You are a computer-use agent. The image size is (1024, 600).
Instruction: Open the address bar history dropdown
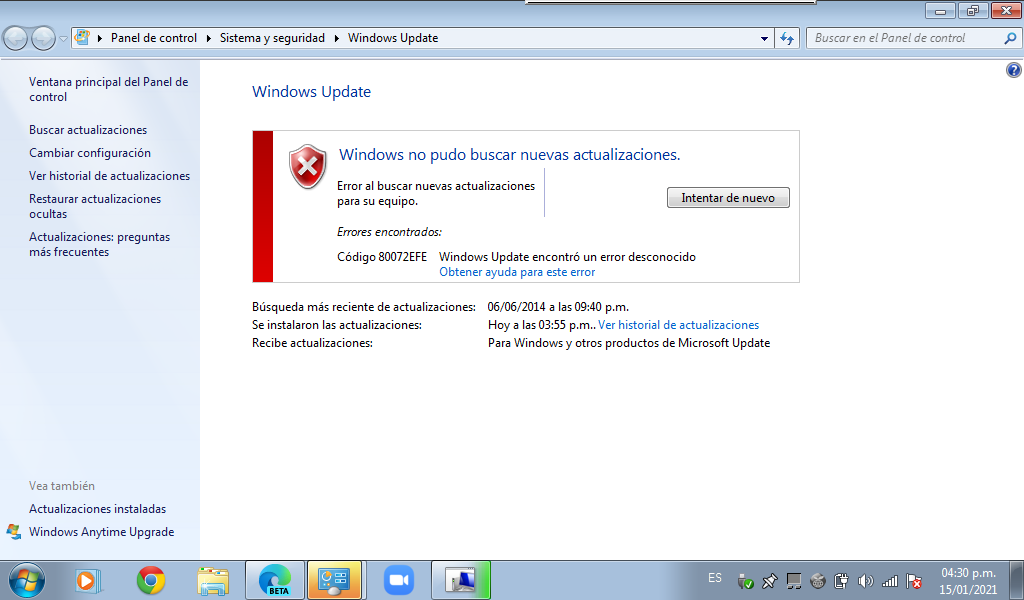[x=764, y=39]
